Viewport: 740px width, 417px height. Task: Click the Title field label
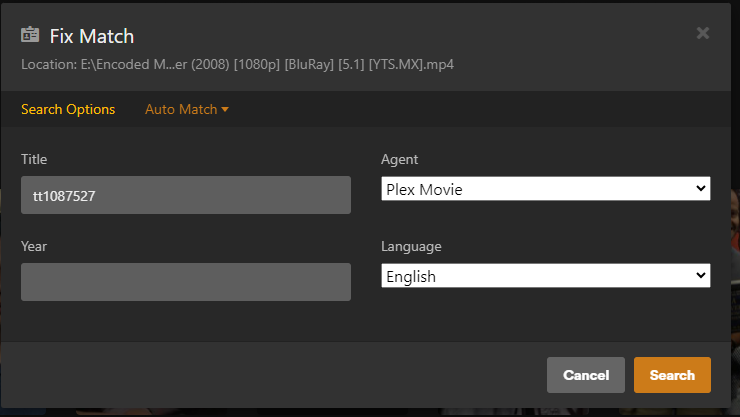34,159
